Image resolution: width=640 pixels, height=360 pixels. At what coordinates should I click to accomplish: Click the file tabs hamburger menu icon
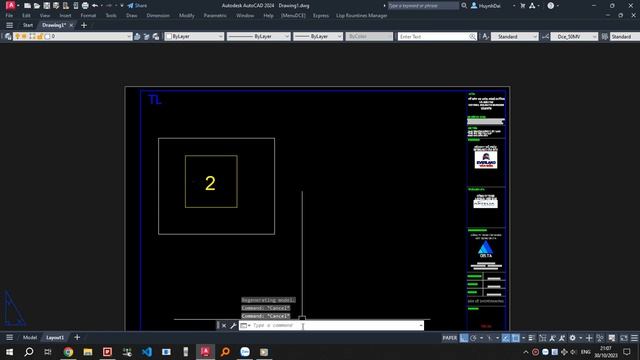(9, 25)
